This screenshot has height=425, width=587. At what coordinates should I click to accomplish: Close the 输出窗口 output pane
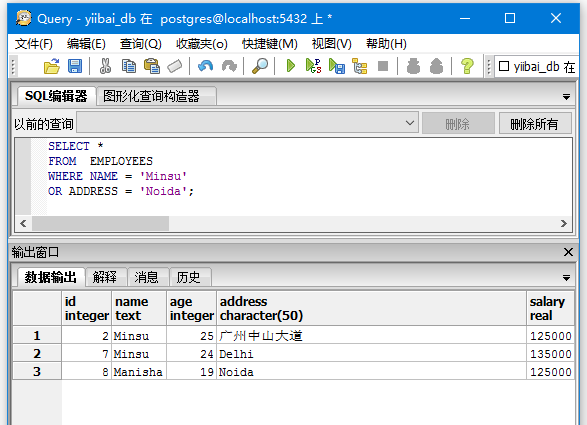pos(568,252)
